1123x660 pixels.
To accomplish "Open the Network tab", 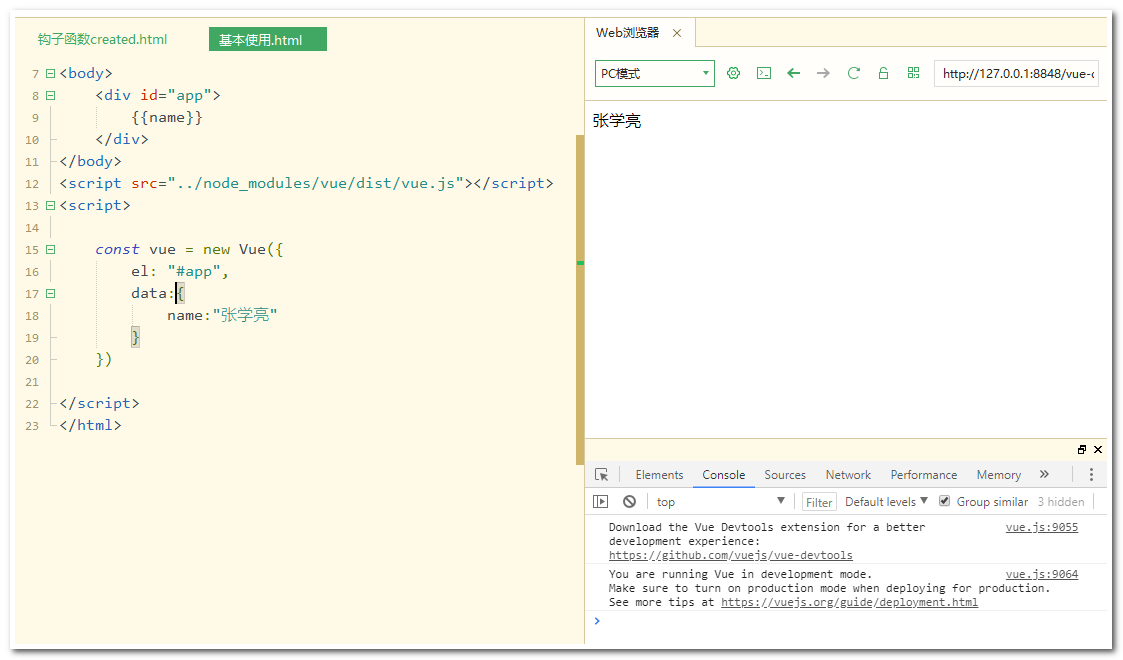I will (x=848, y=475).
